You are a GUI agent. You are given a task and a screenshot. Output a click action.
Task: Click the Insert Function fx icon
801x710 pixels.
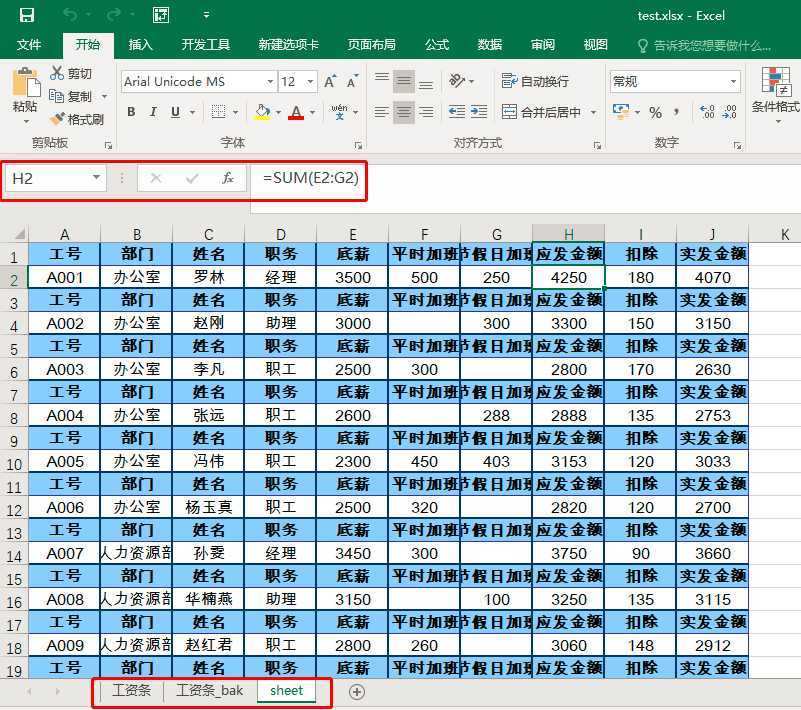(227, 178)
